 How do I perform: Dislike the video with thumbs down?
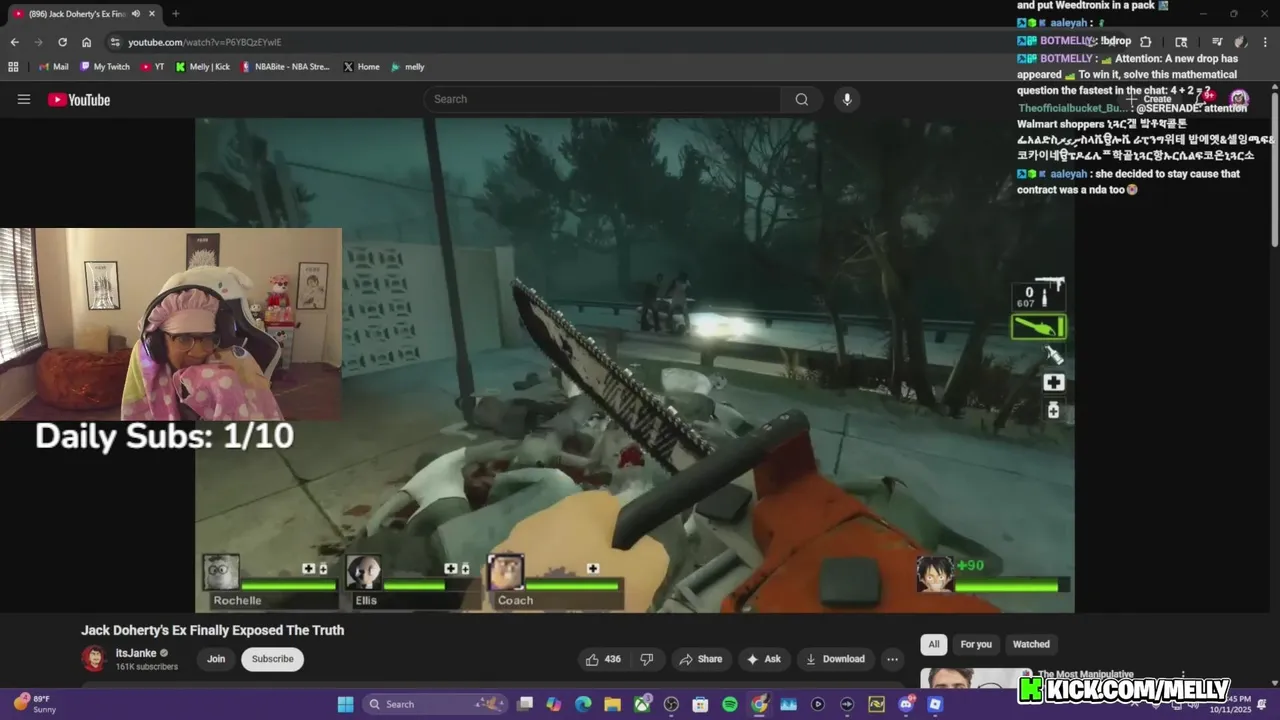(647, 659)
